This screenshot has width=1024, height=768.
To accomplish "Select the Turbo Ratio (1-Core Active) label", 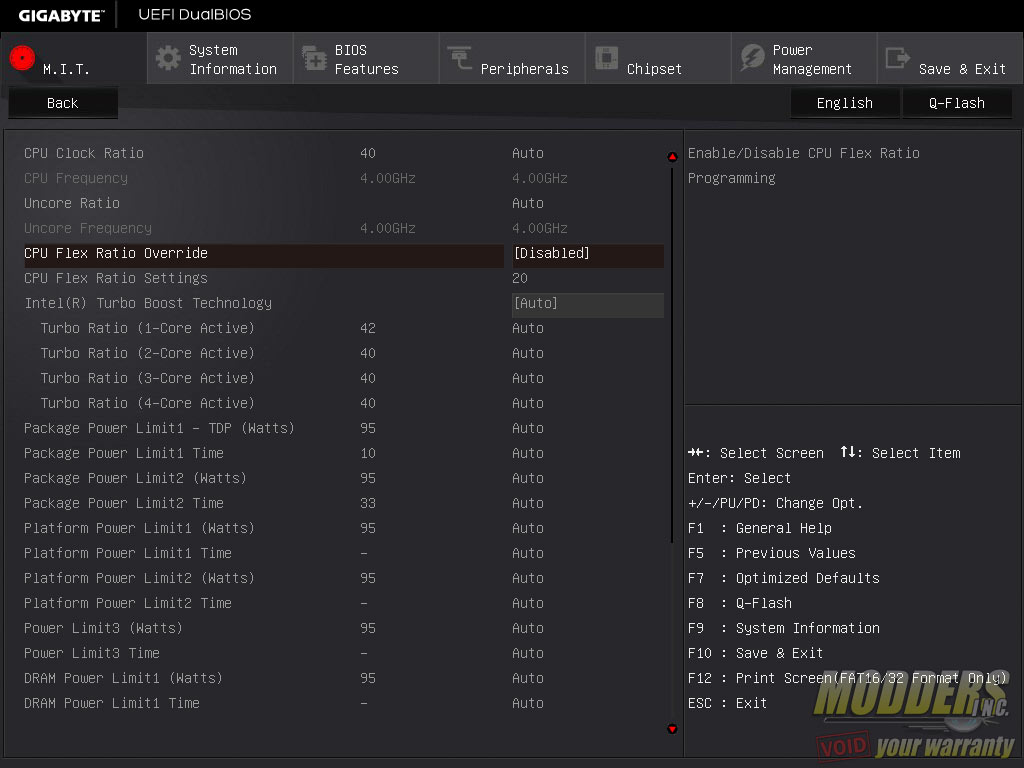I will click(148, 328).
